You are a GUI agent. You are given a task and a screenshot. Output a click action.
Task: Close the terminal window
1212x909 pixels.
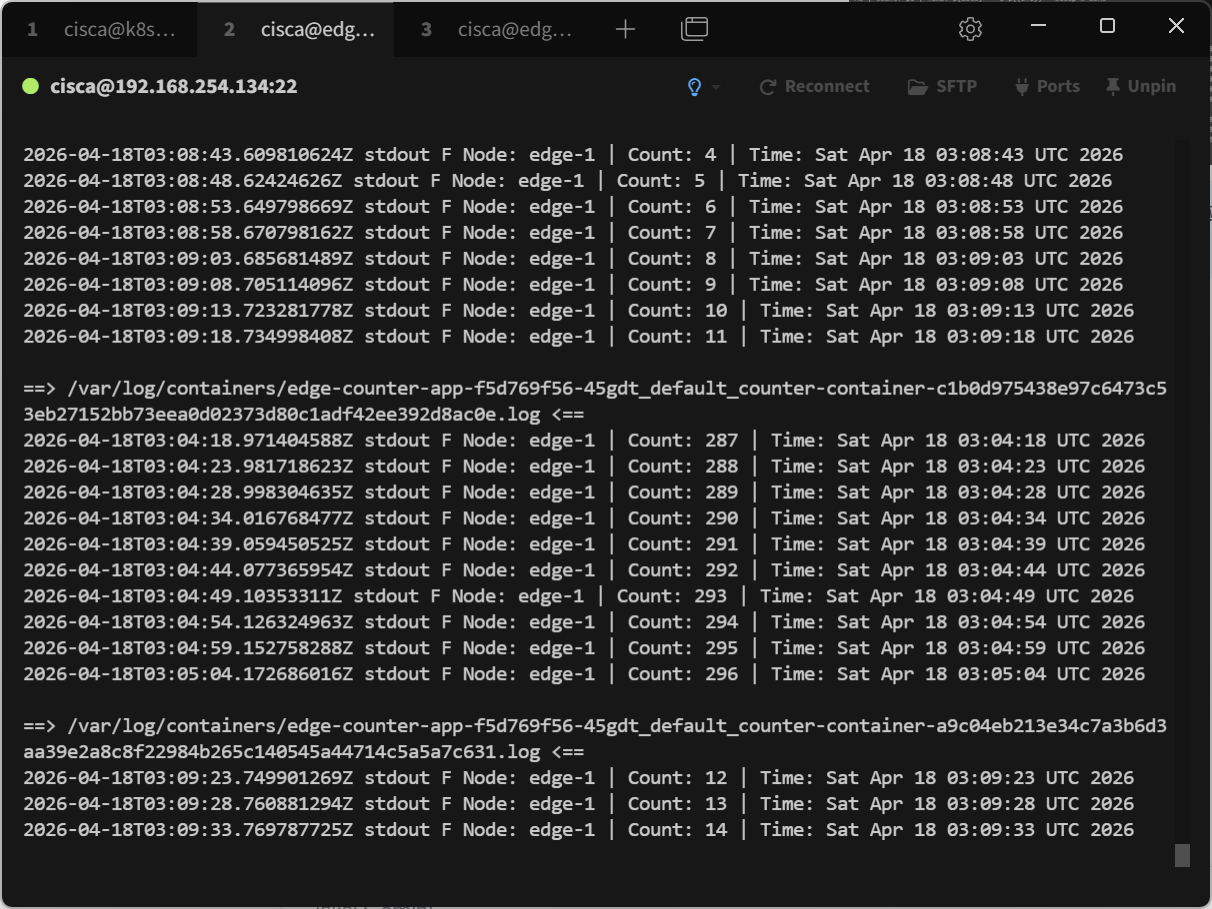pyautogui.click(x=1176, y=27)
